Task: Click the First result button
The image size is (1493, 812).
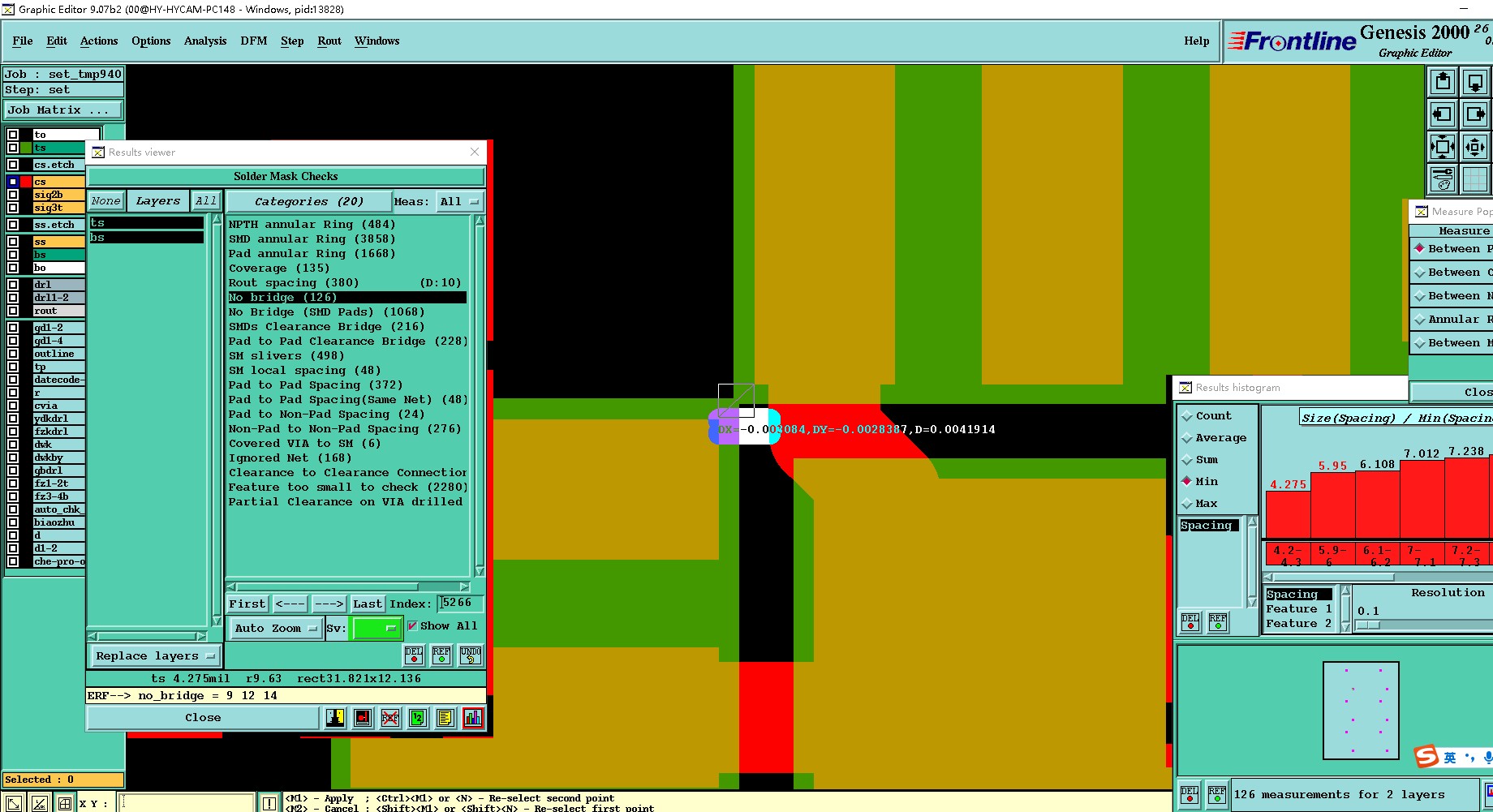Action: coord(247,604)
